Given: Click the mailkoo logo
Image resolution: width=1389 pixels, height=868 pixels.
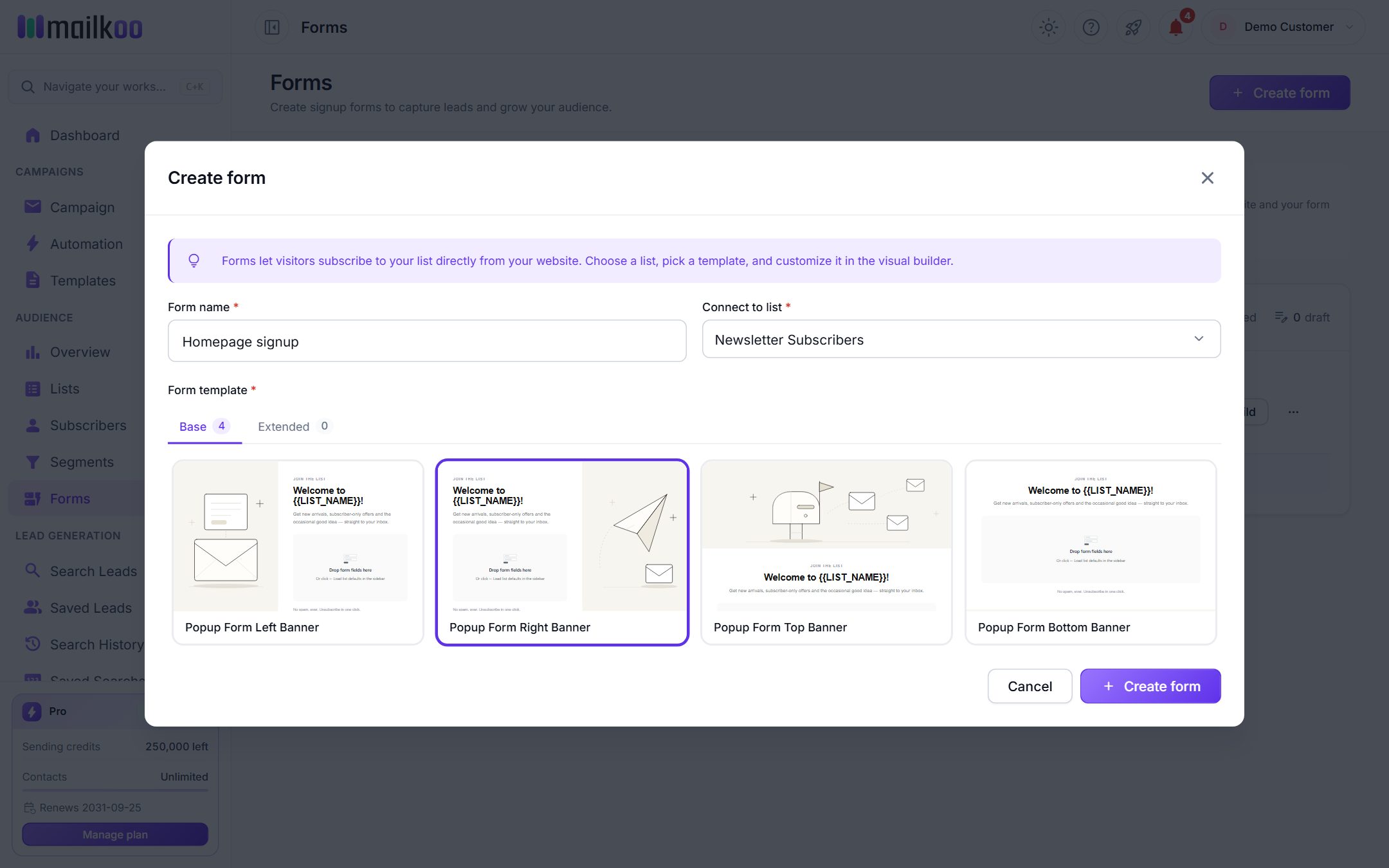Looking at the screenshot, I should coord(80,27).
